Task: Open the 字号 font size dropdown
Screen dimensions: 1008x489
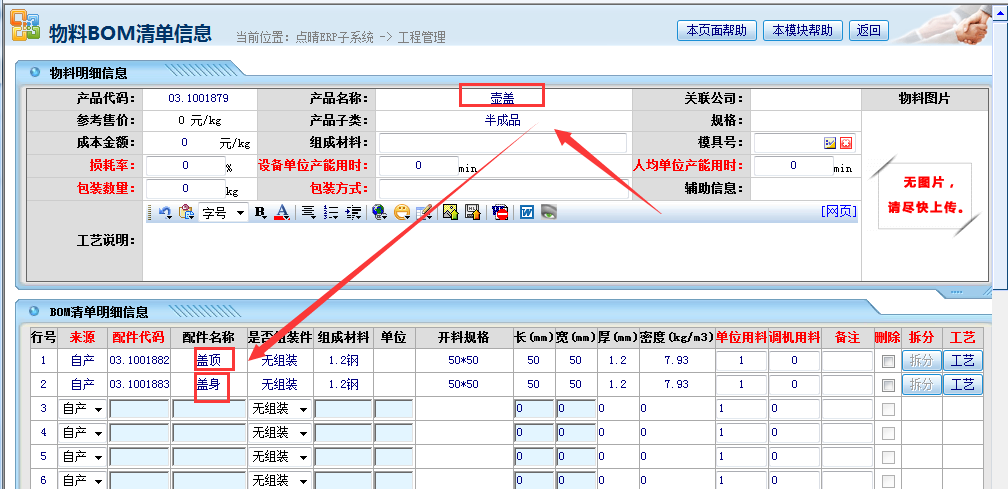Action: coord(223,212)
